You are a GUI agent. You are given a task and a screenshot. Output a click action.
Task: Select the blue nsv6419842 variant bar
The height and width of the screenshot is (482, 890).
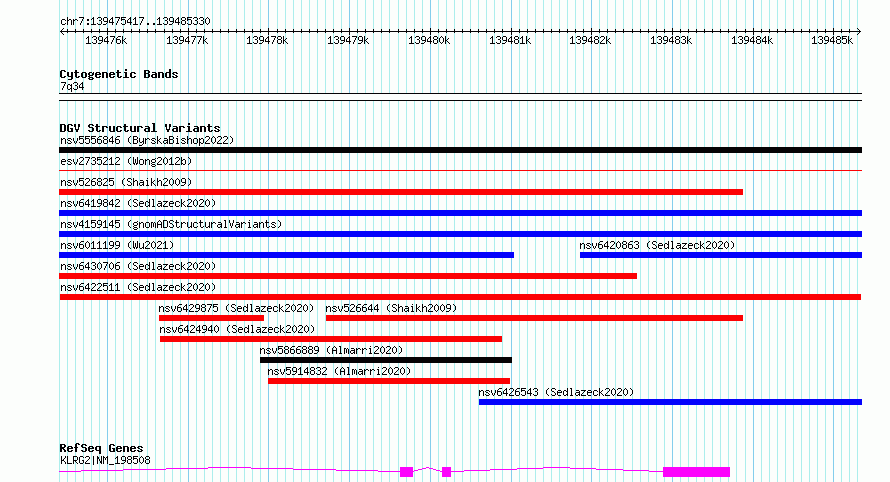460,213
